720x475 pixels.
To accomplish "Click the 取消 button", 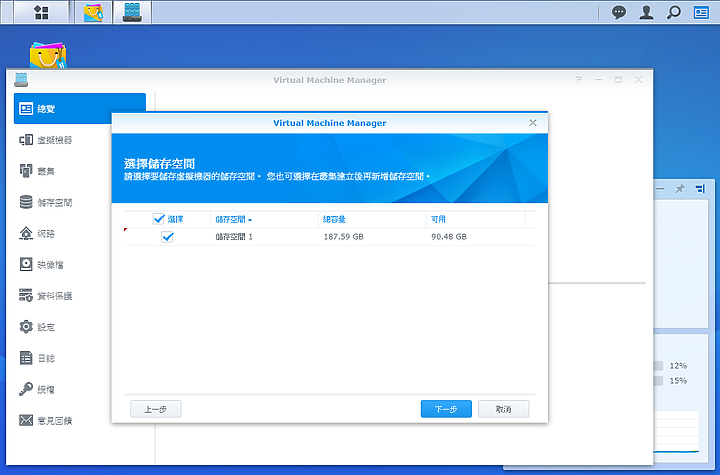I will pyautogui.click(x=503, y=409).
